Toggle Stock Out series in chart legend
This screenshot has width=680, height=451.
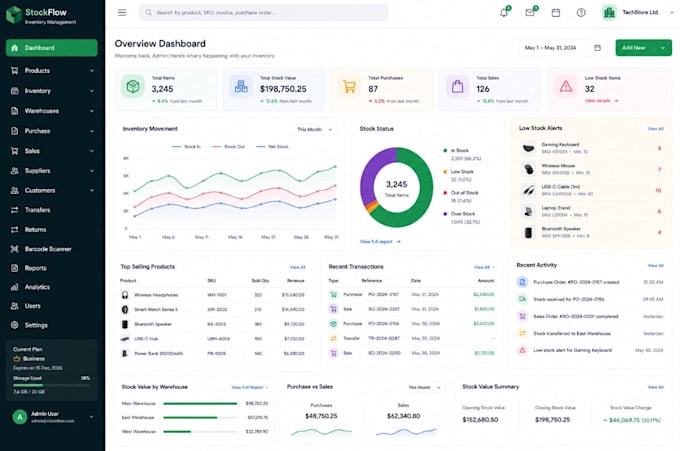point(229,147)
